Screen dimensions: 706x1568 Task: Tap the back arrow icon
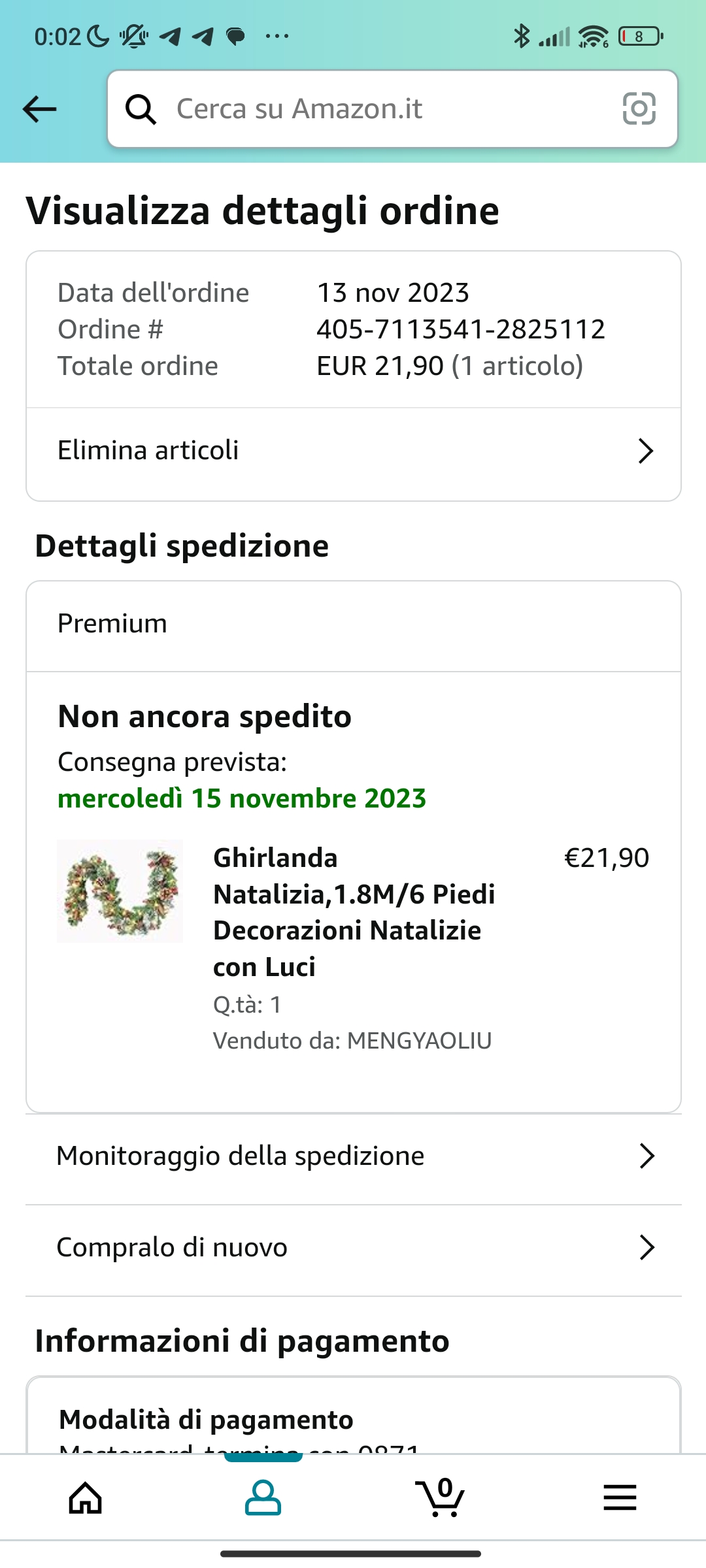coord(40,108)
